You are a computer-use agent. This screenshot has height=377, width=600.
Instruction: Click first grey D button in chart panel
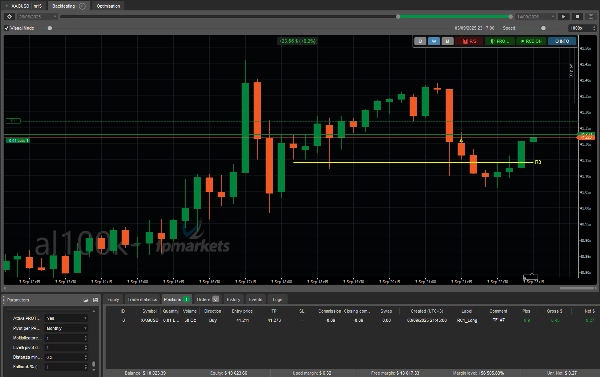pyautogui.click(x=420, y=41)
